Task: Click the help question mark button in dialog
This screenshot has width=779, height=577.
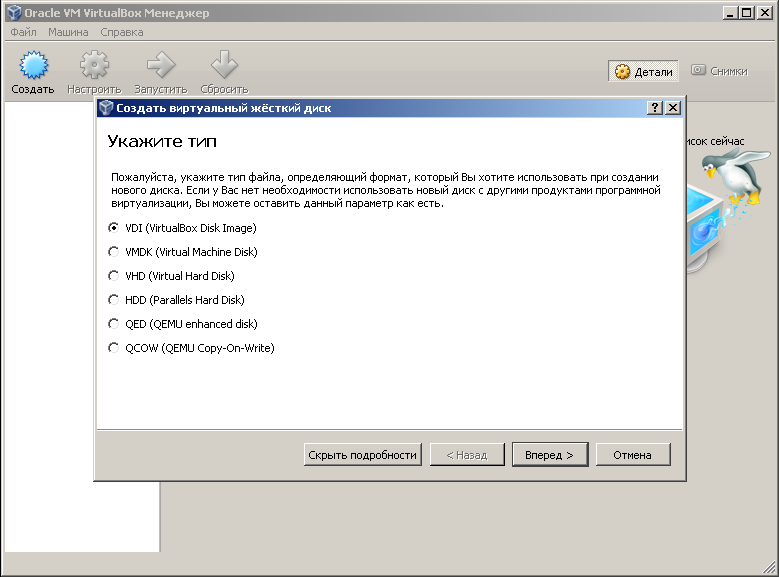Action: point(655,108)
